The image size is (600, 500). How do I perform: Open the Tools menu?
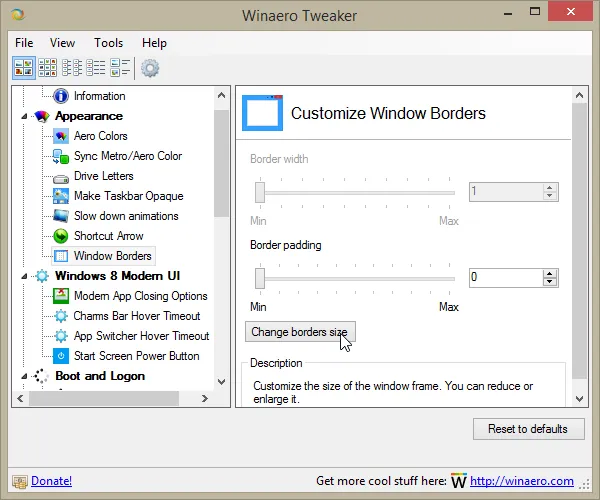coord(108,43)
